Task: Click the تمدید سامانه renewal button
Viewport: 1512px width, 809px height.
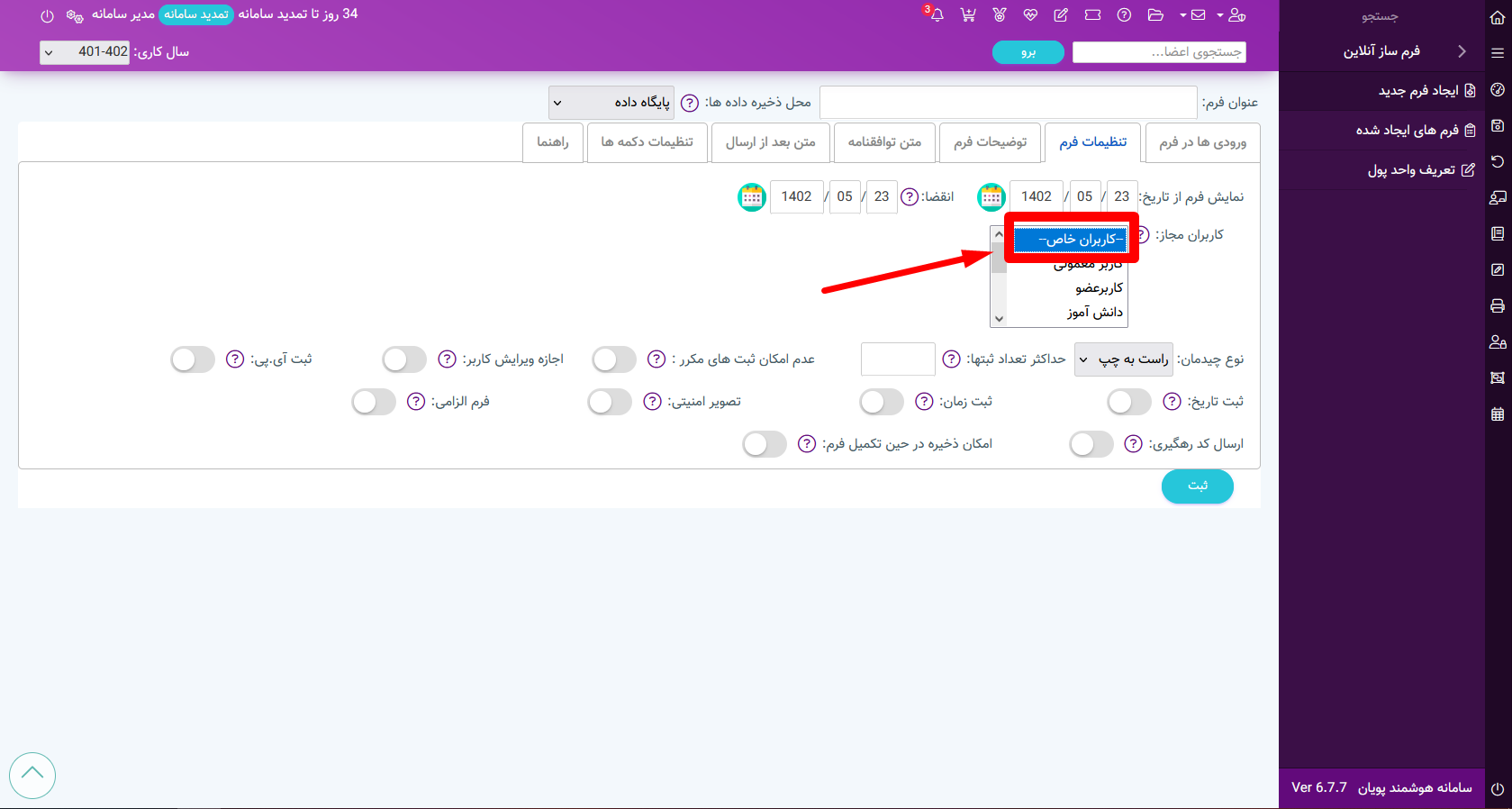Action: click(196, 14)
